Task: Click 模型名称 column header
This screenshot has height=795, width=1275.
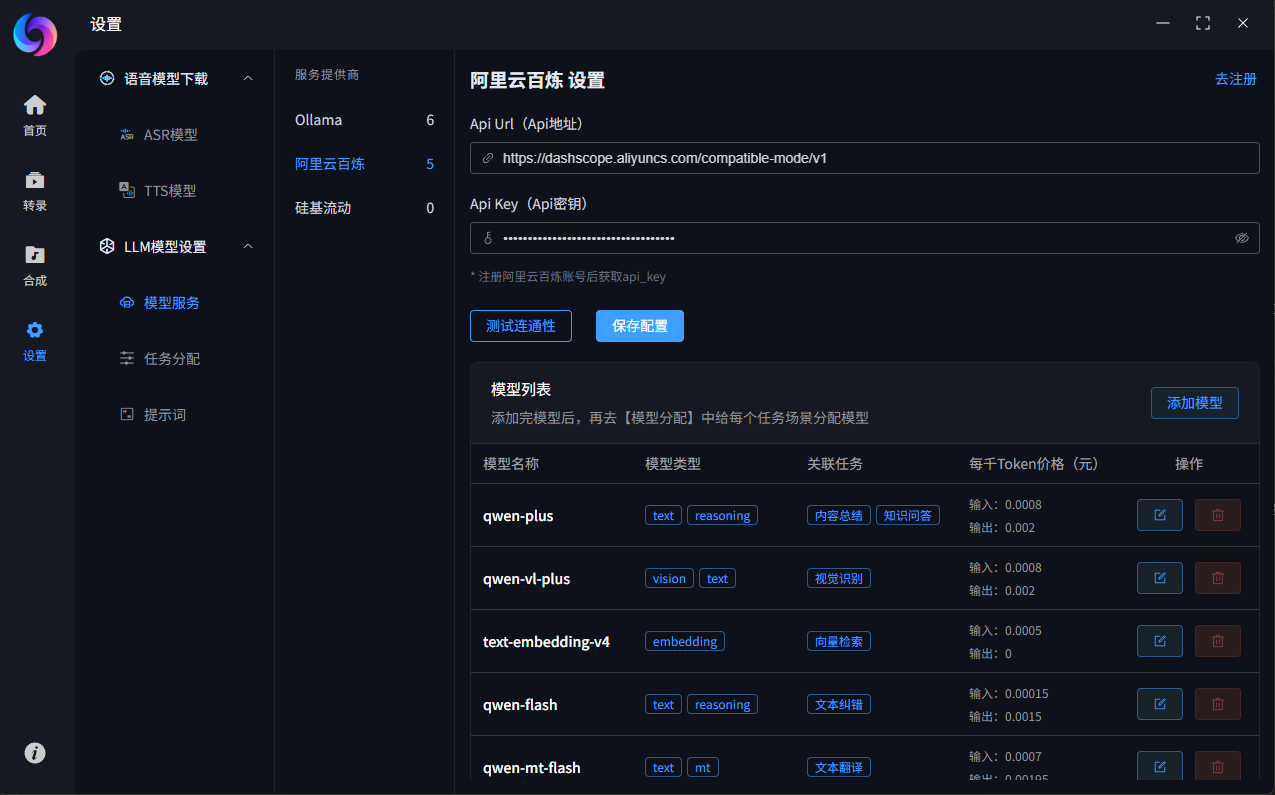Action: coord(511,464)
